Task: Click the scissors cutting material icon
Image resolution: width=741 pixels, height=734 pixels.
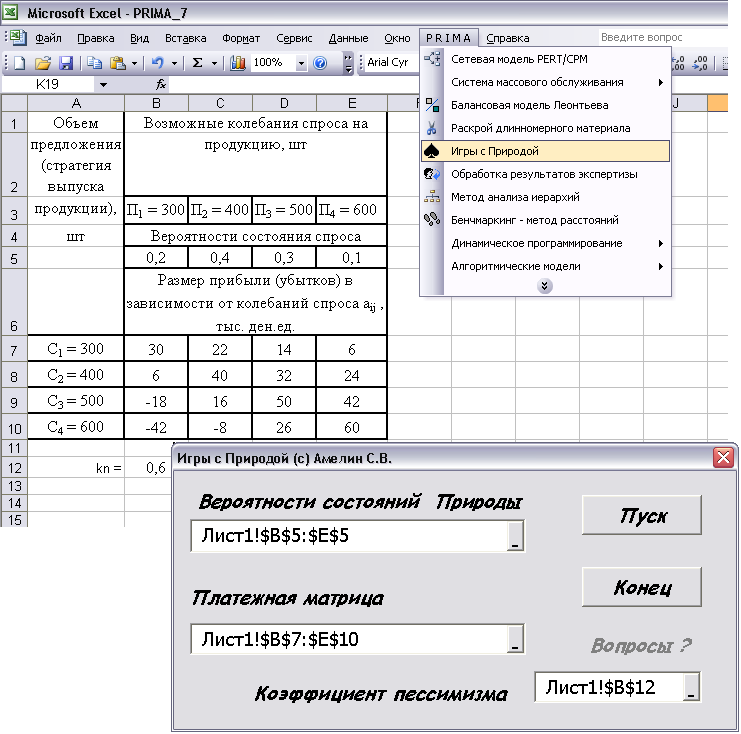Action: point(432,128)
